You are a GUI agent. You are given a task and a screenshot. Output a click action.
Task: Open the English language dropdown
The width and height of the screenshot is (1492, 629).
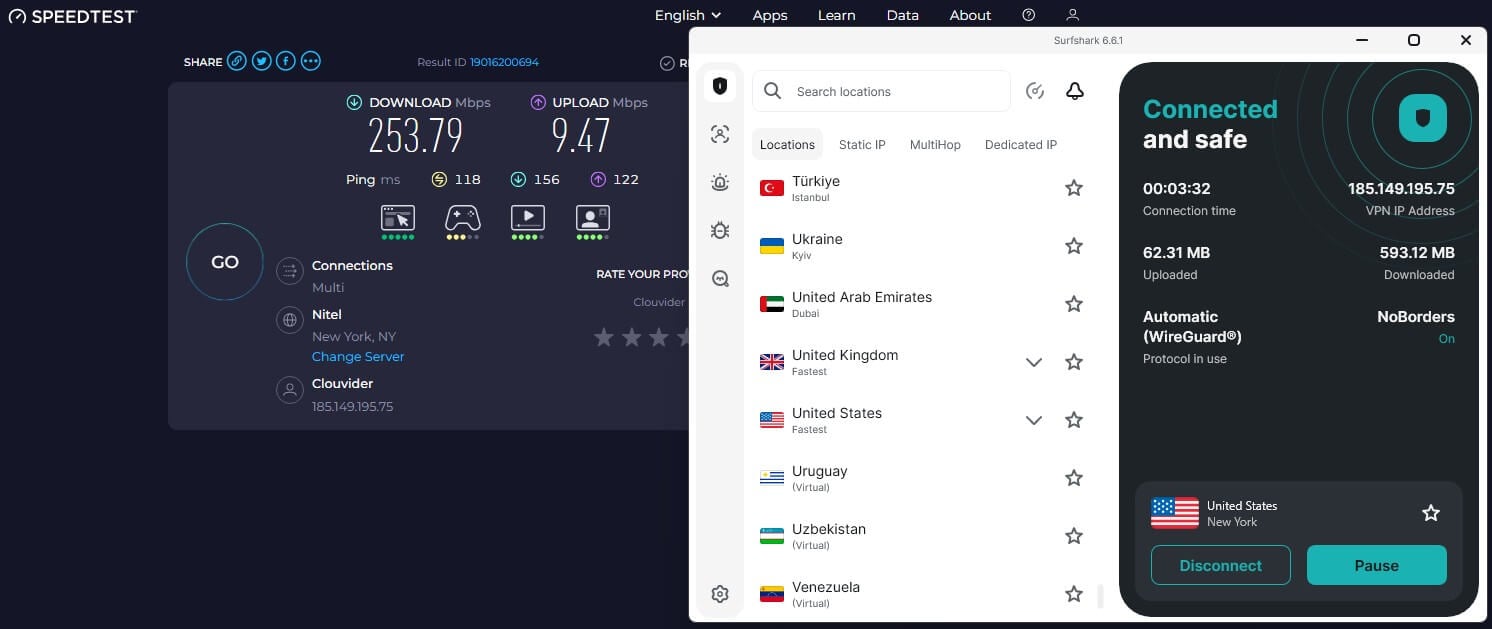point(687,15)
